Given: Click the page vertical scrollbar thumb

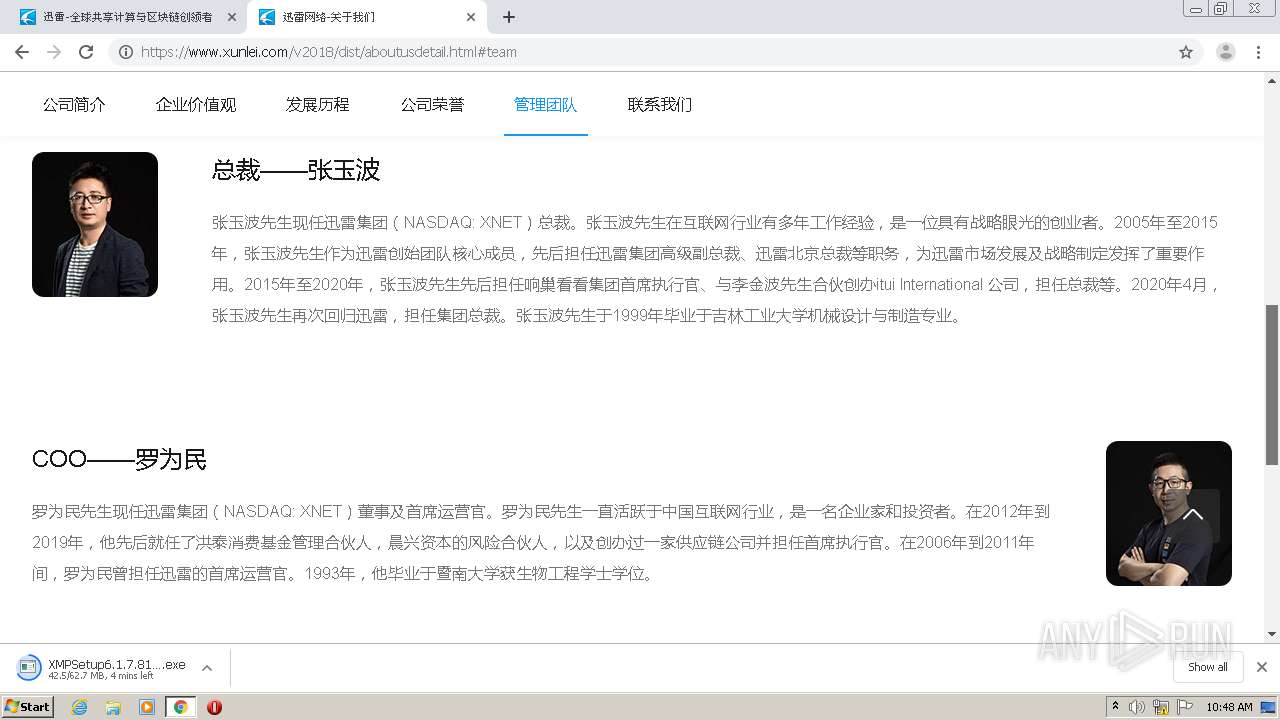Looking at the screenshot, I should coord(1272,384).
